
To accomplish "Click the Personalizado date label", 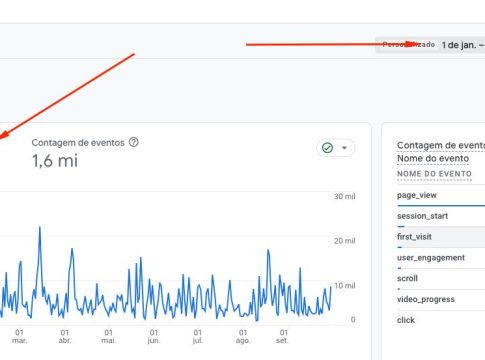I will coord(409,44).
